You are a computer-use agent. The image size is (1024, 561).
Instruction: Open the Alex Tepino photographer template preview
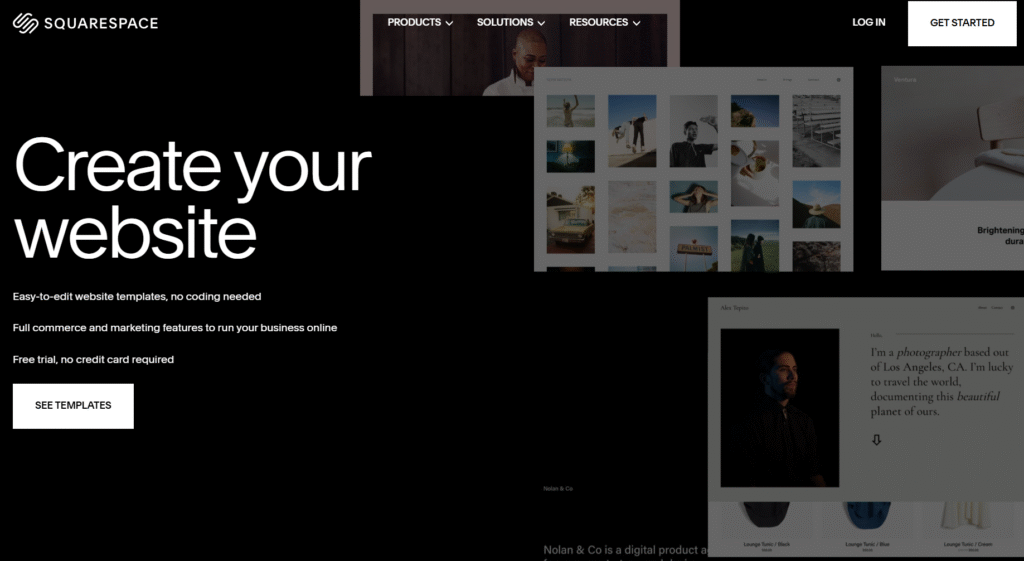tap(866, 399)
